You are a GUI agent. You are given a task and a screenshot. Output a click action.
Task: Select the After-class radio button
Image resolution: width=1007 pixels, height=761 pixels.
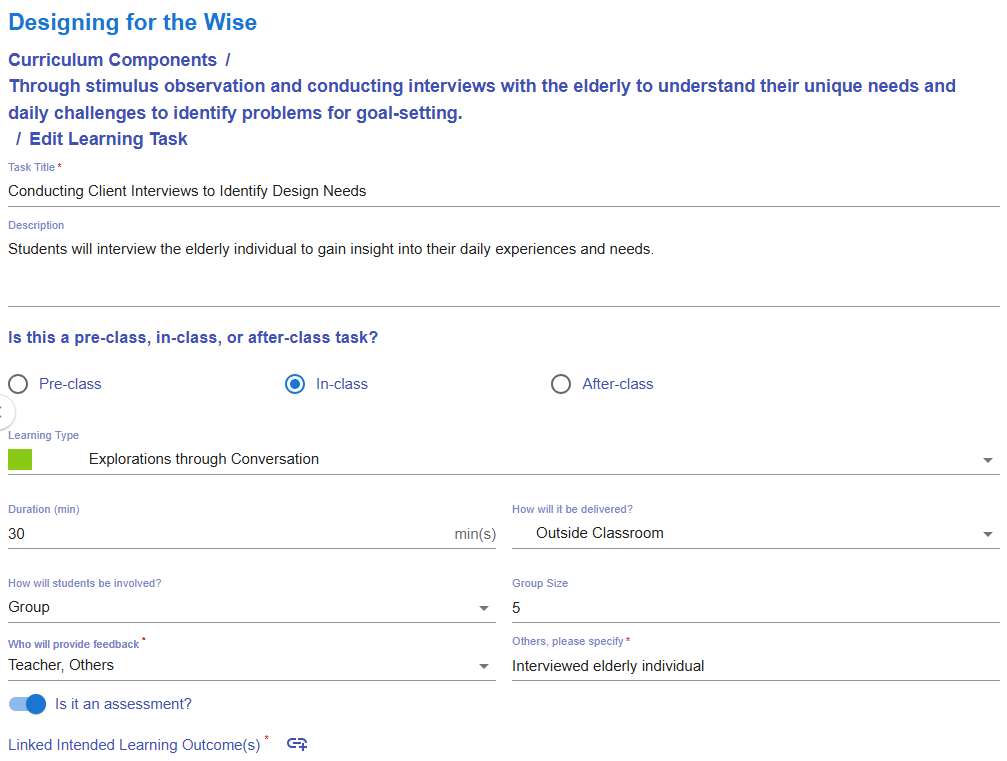click(561, 384)
